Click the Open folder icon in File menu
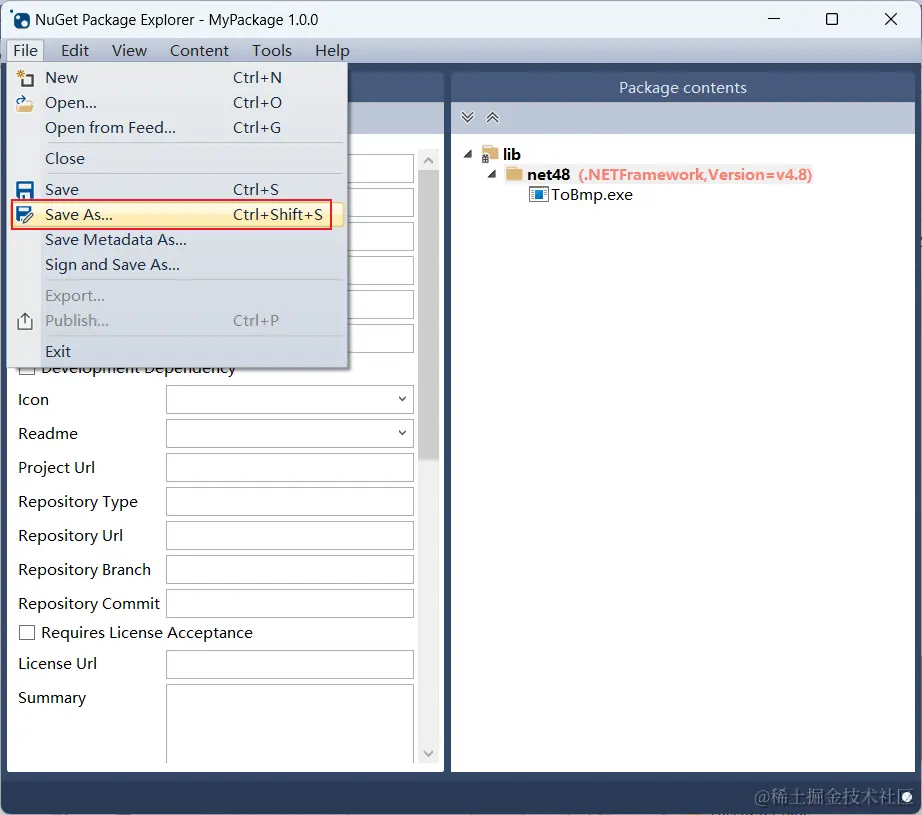Screen dimensions: 922x815 (x=24, y=103)
